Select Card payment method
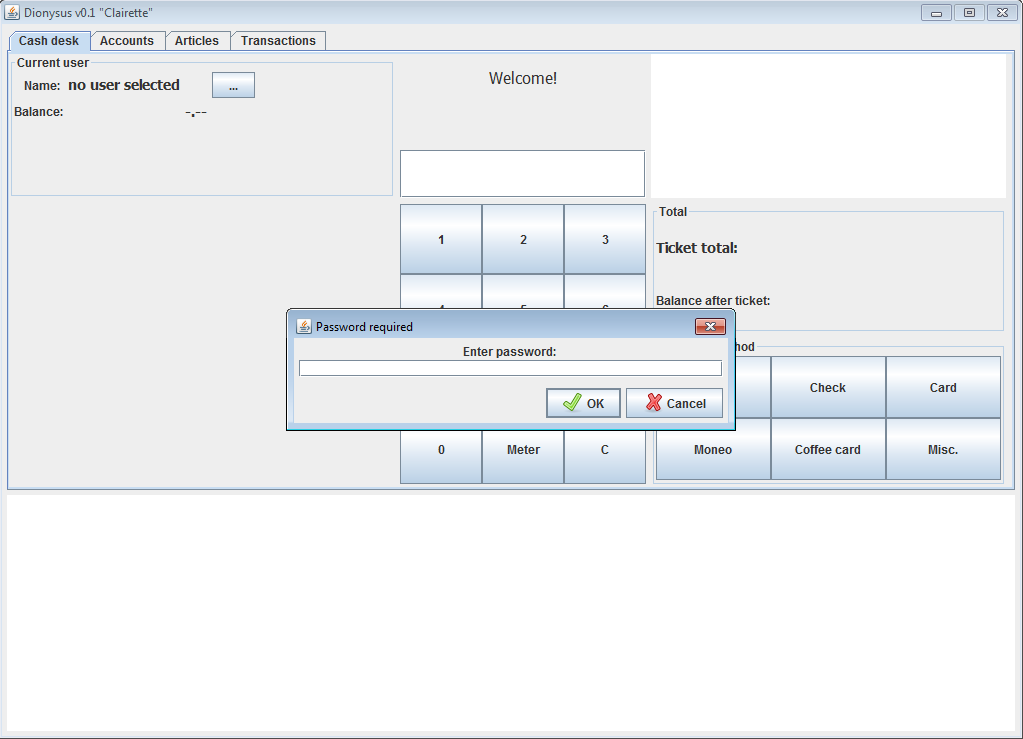Screen dimensions: 1023x739 tap(943, 387)
